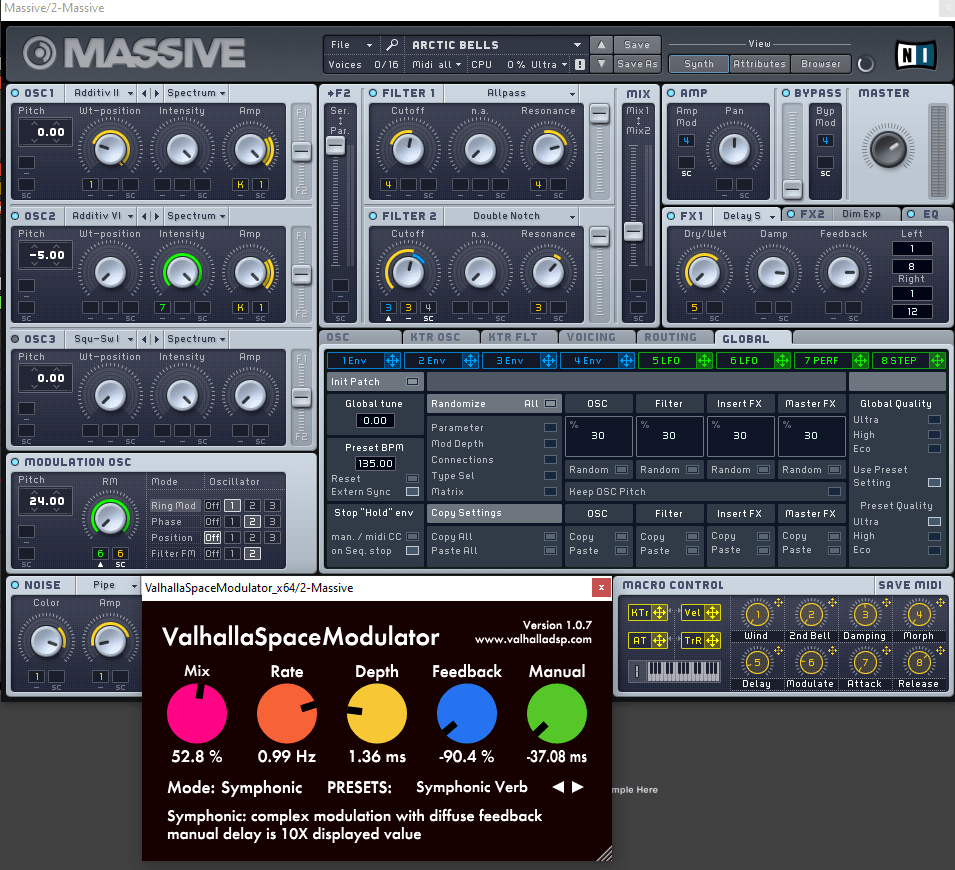Click the preset search magnifier icon
This screenshot has height=870, width=955.
coord(392,45)
